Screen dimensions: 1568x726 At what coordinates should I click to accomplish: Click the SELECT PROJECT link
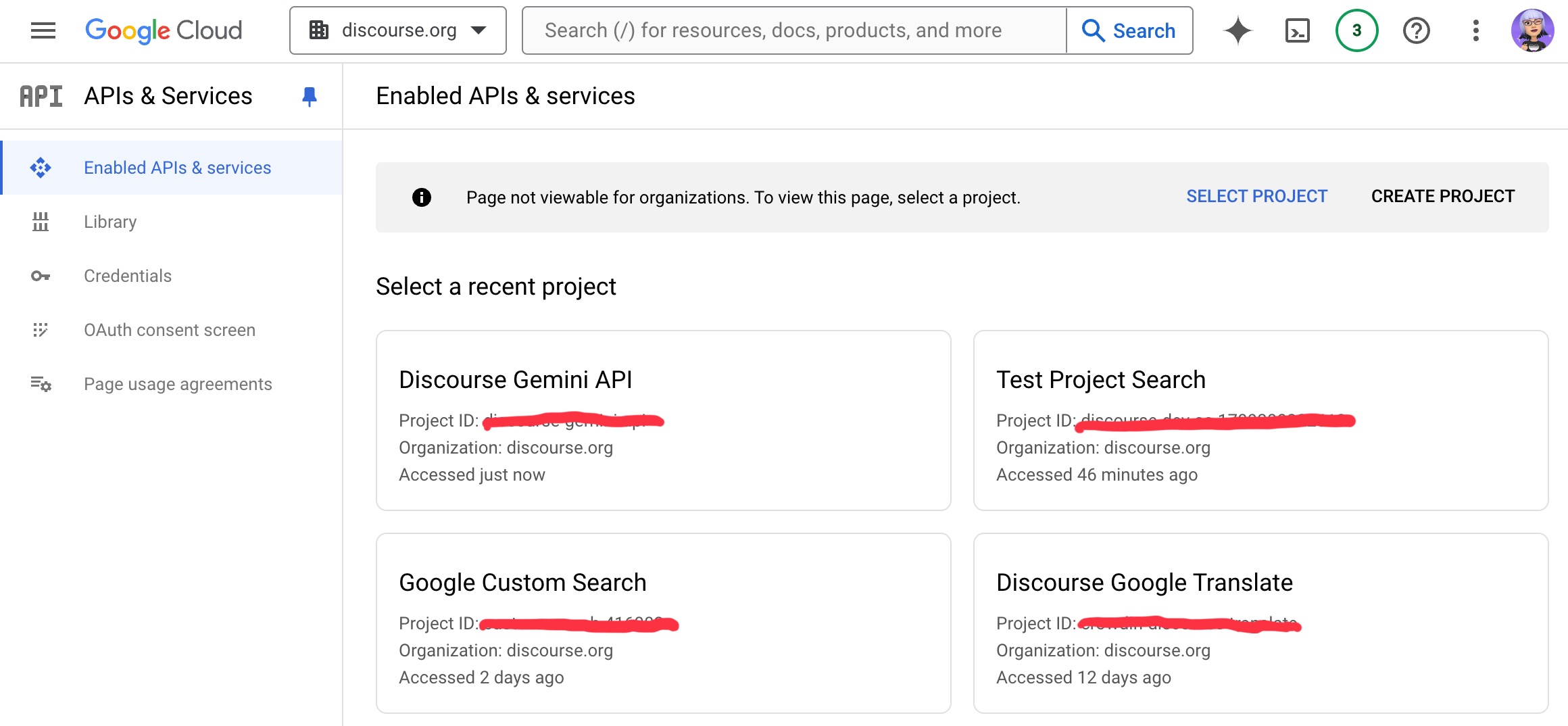(1257, 197)
